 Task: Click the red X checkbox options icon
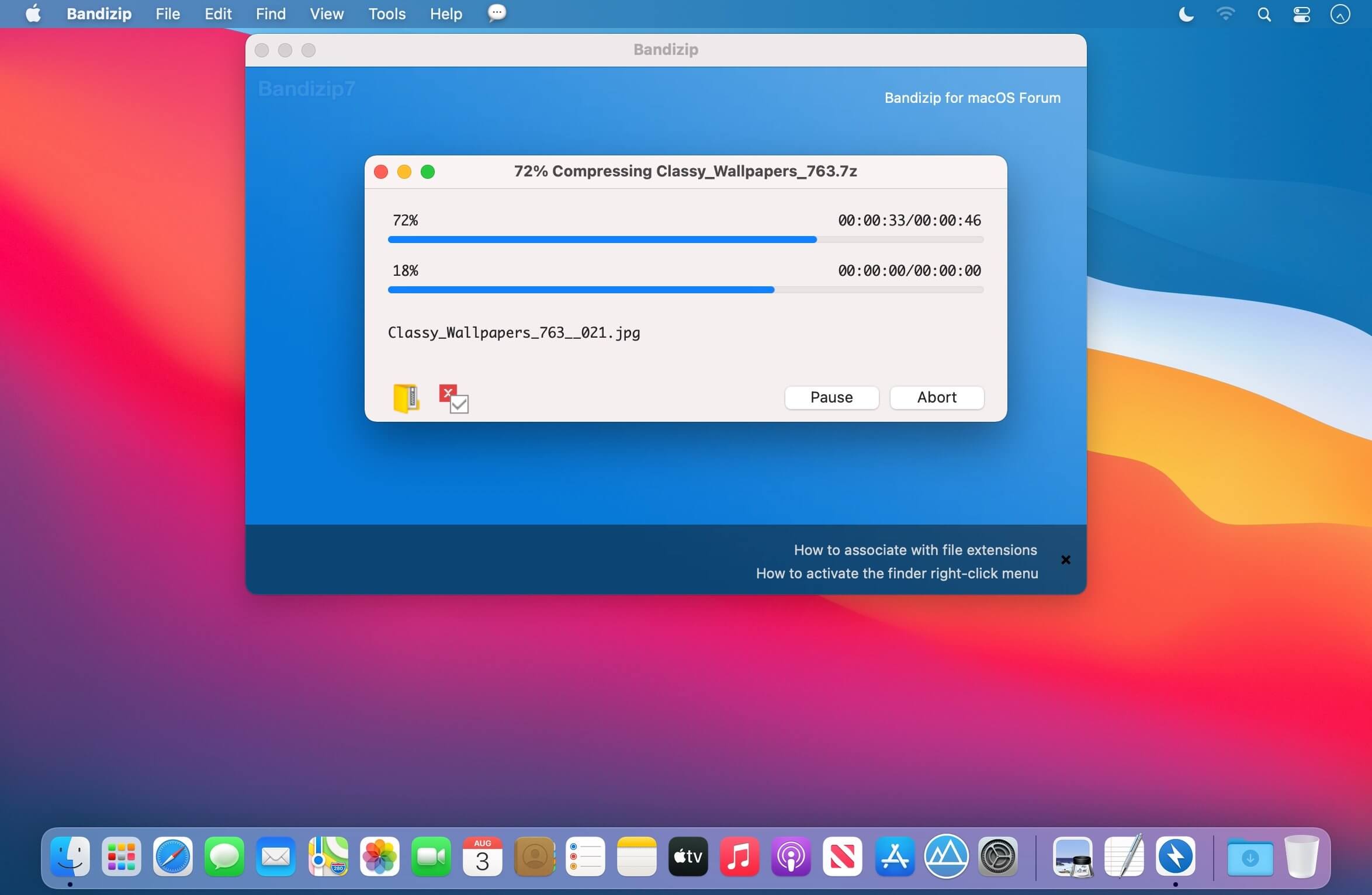(453, 398)
